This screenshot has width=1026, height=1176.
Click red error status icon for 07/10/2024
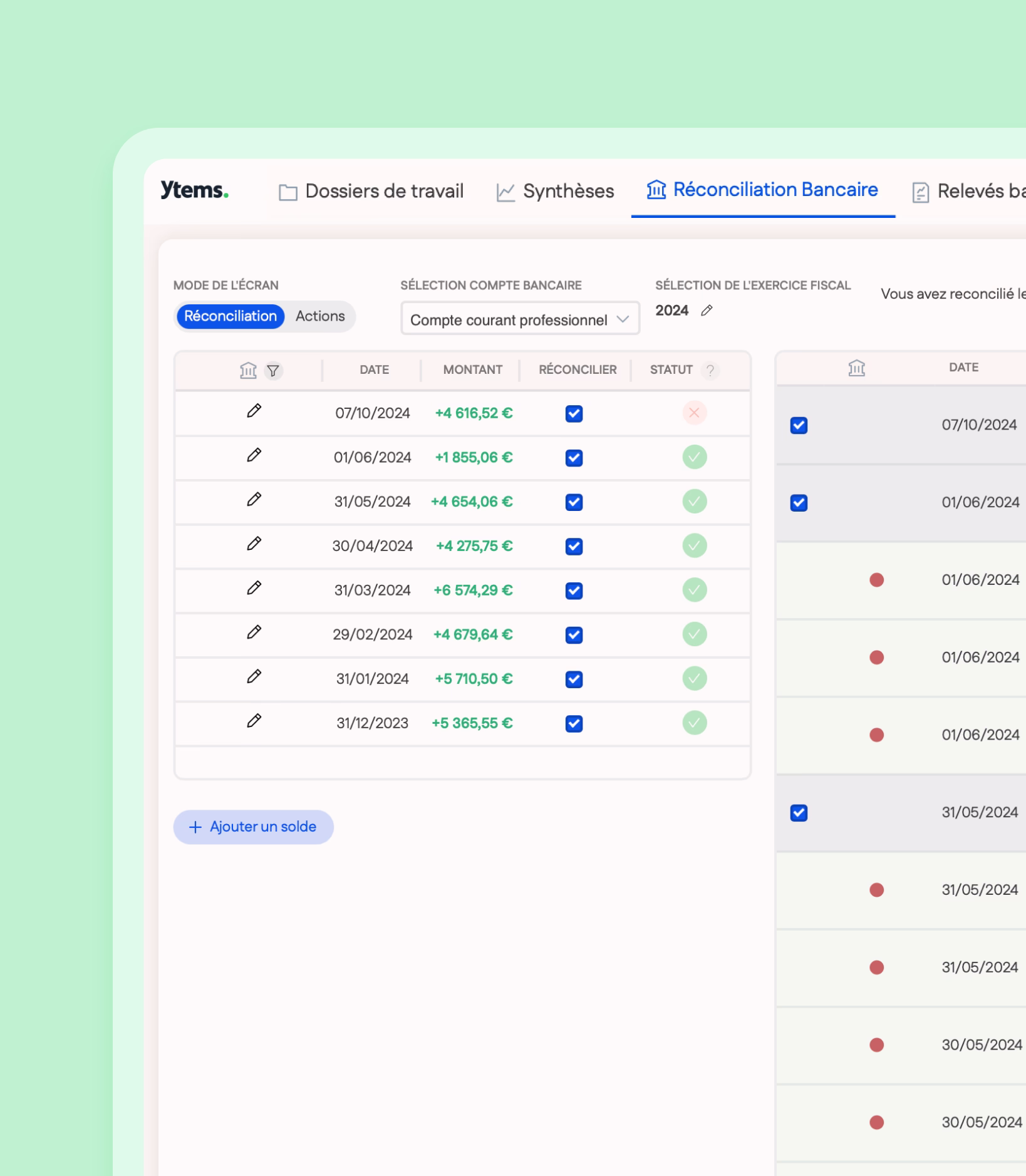(694, 413)
